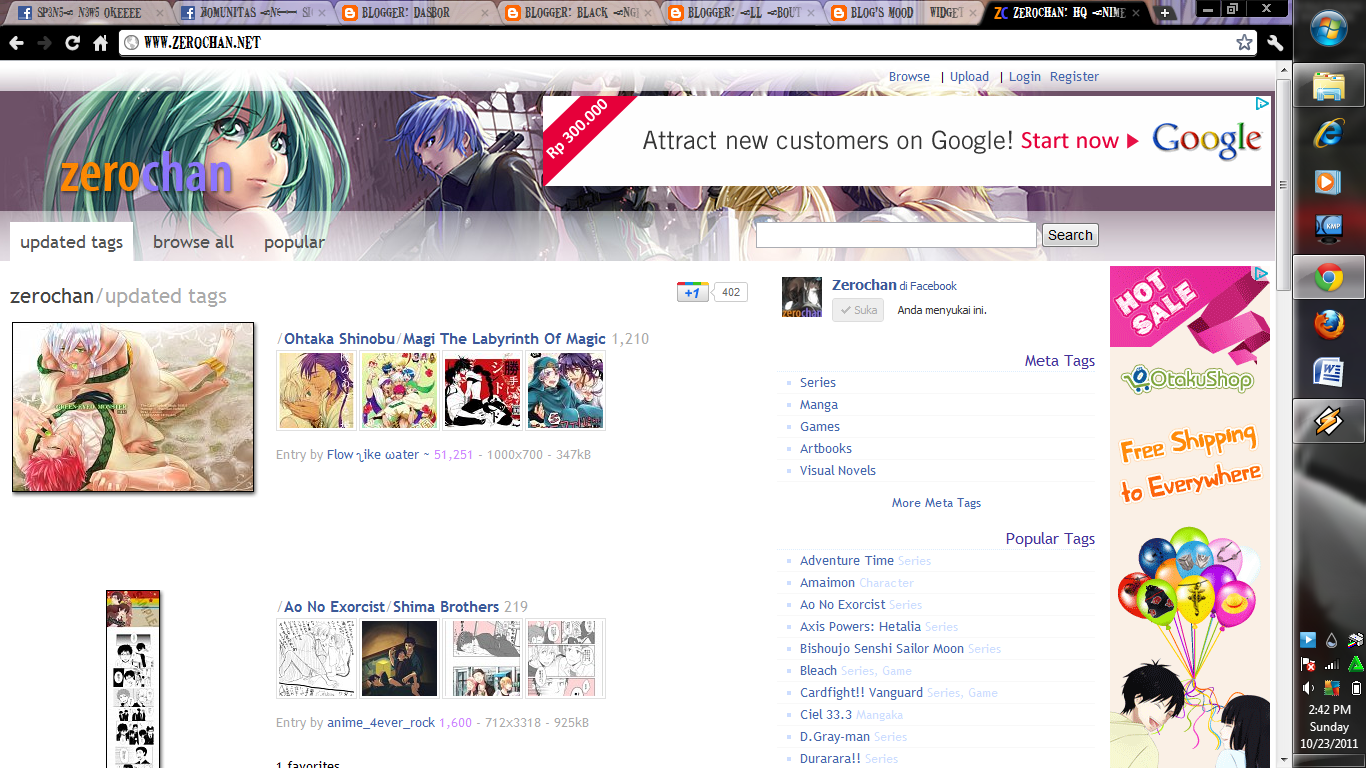The width and height of the screenshot is (1366, 768).
Task: Click the Register link
Action: click(1074, 77)
